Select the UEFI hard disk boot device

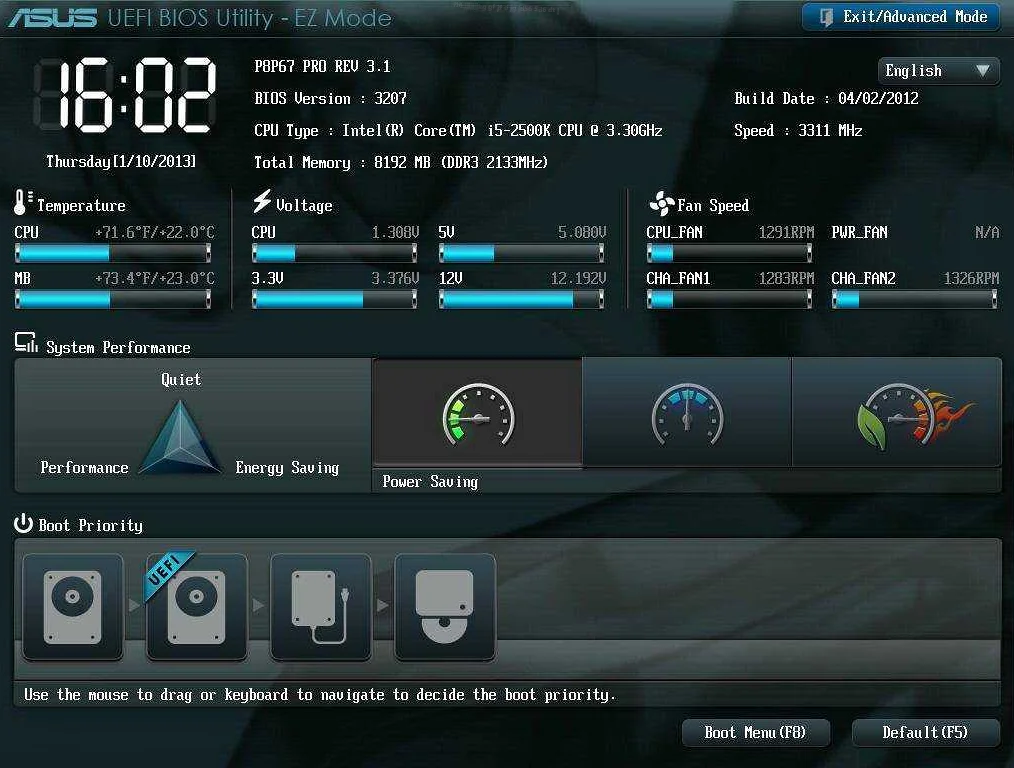pos(197,606)
